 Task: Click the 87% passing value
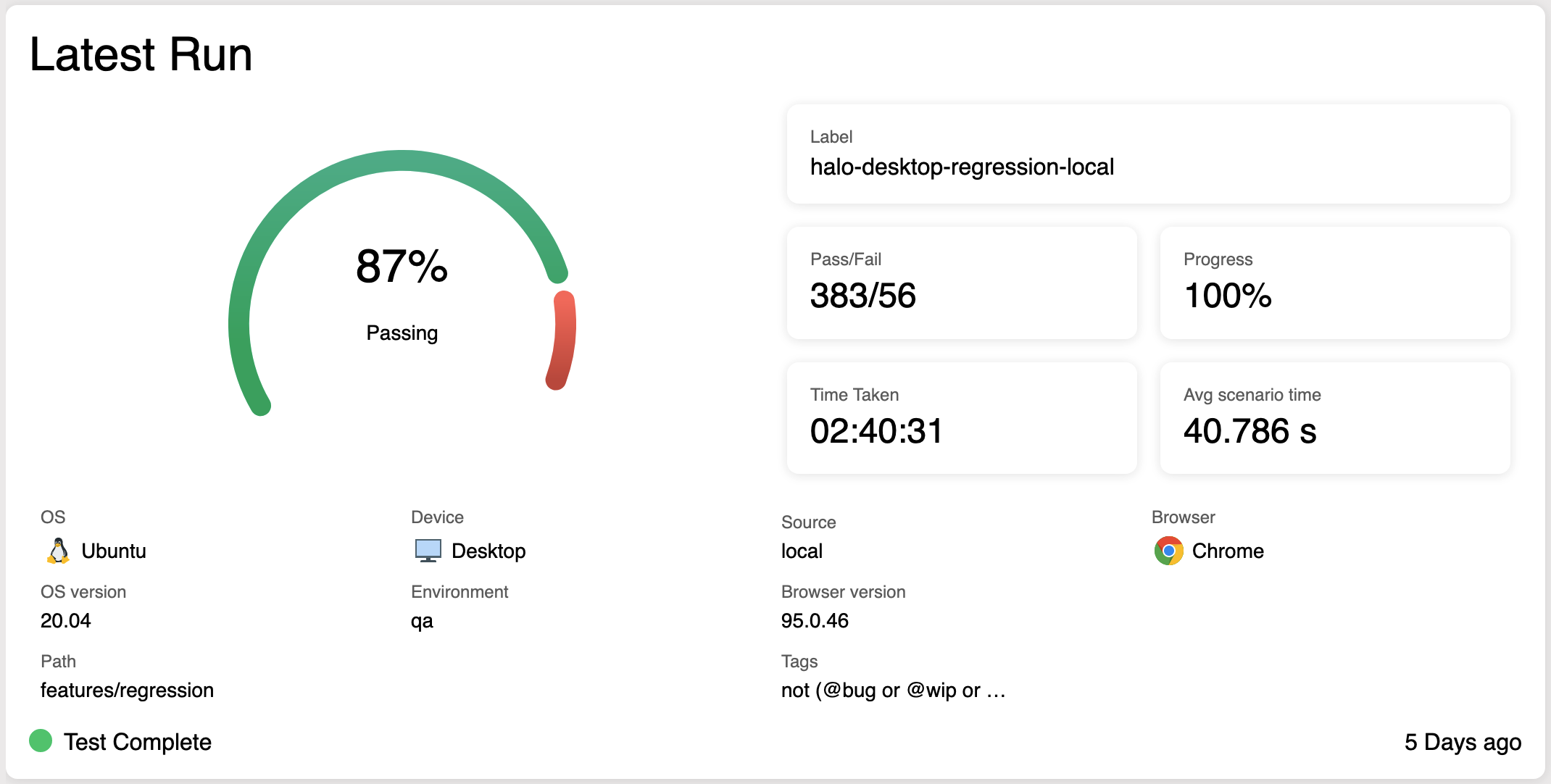pyautogui.click(x=402, y=266)
